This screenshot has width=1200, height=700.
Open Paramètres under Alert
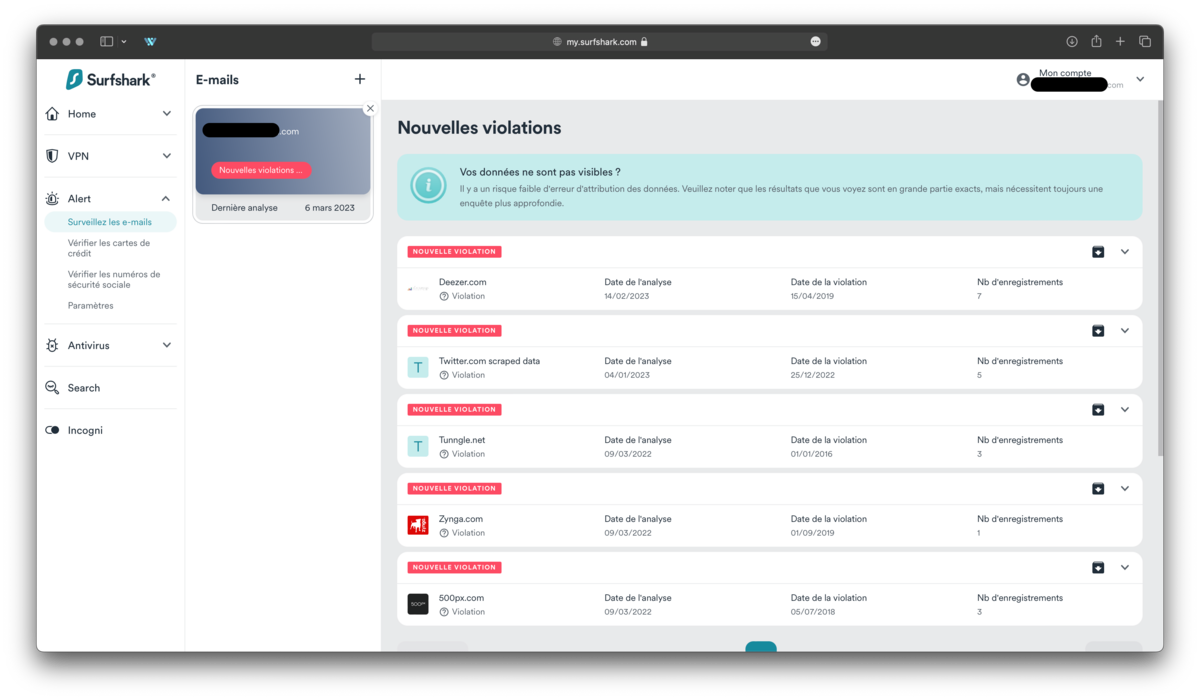pos(91,306)
